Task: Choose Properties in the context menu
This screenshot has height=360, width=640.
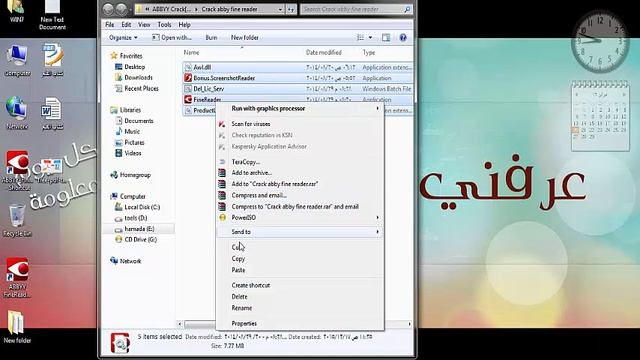Action: pyautogui.click(x=300, y=324)
